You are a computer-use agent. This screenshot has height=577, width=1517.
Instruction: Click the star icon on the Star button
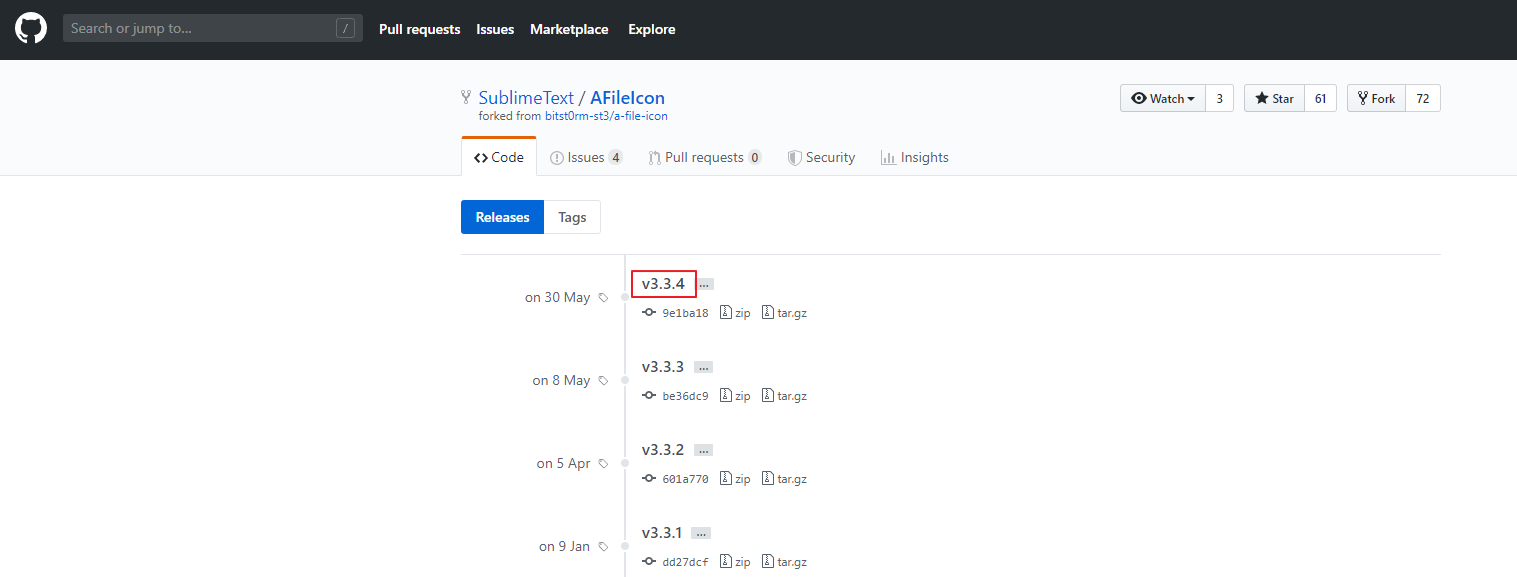(1262, 97)
